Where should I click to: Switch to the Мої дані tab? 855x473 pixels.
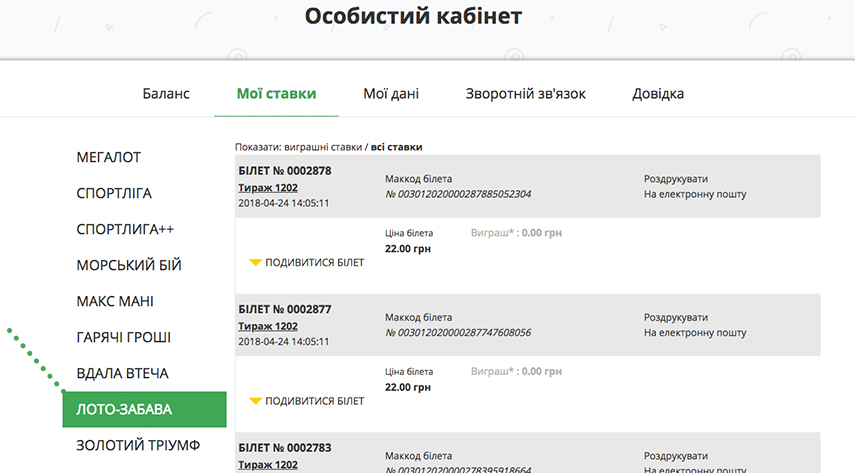(391, 94)
